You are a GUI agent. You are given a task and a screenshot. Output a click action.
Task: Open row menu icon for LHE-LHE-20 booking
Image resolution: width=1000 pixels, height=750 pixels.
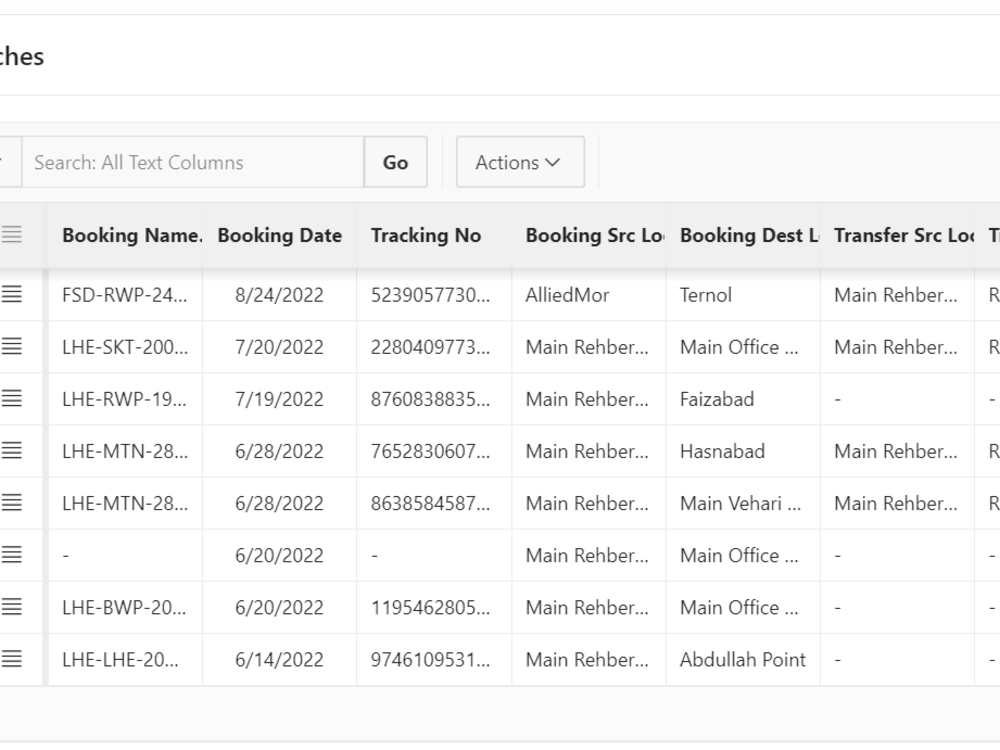tap(11, 659)
